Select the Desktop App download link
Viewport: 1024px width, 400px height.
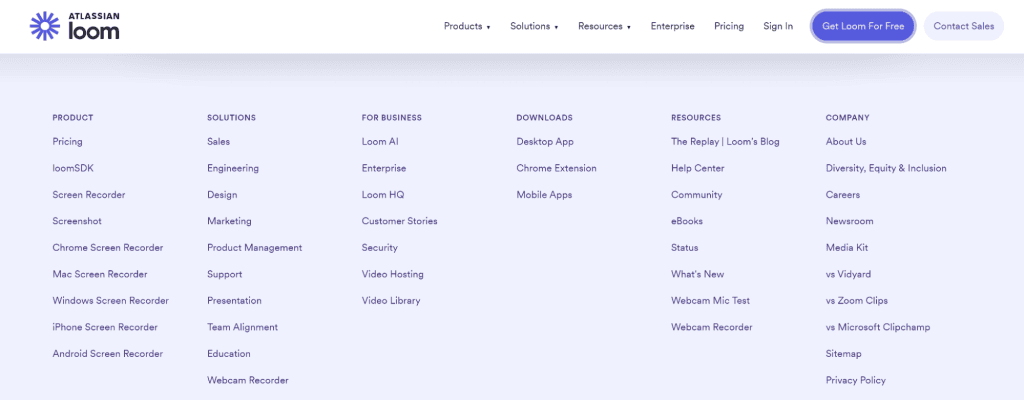coord(545,142)
